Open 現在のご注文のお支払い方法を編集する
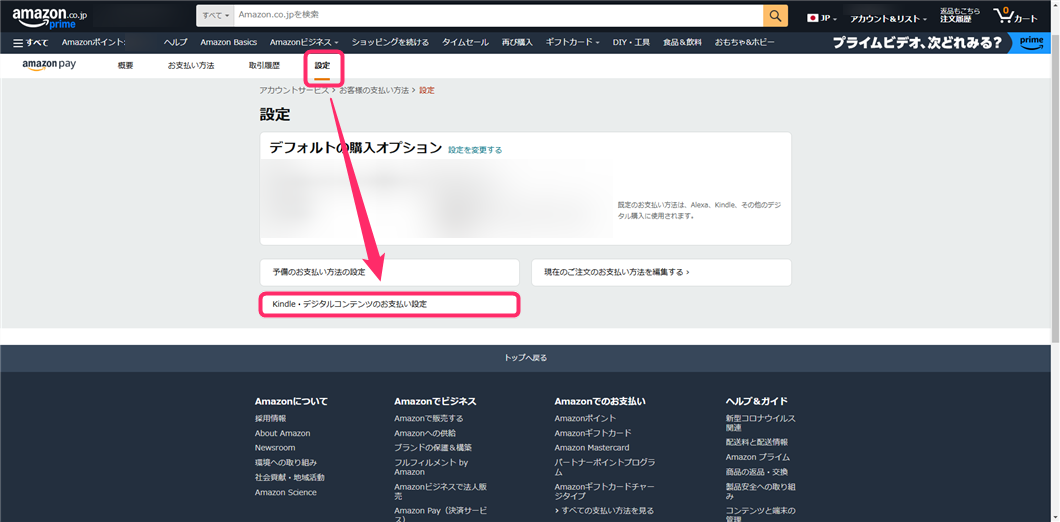This screenshot has width=1060, height=522. coord(661,272)
